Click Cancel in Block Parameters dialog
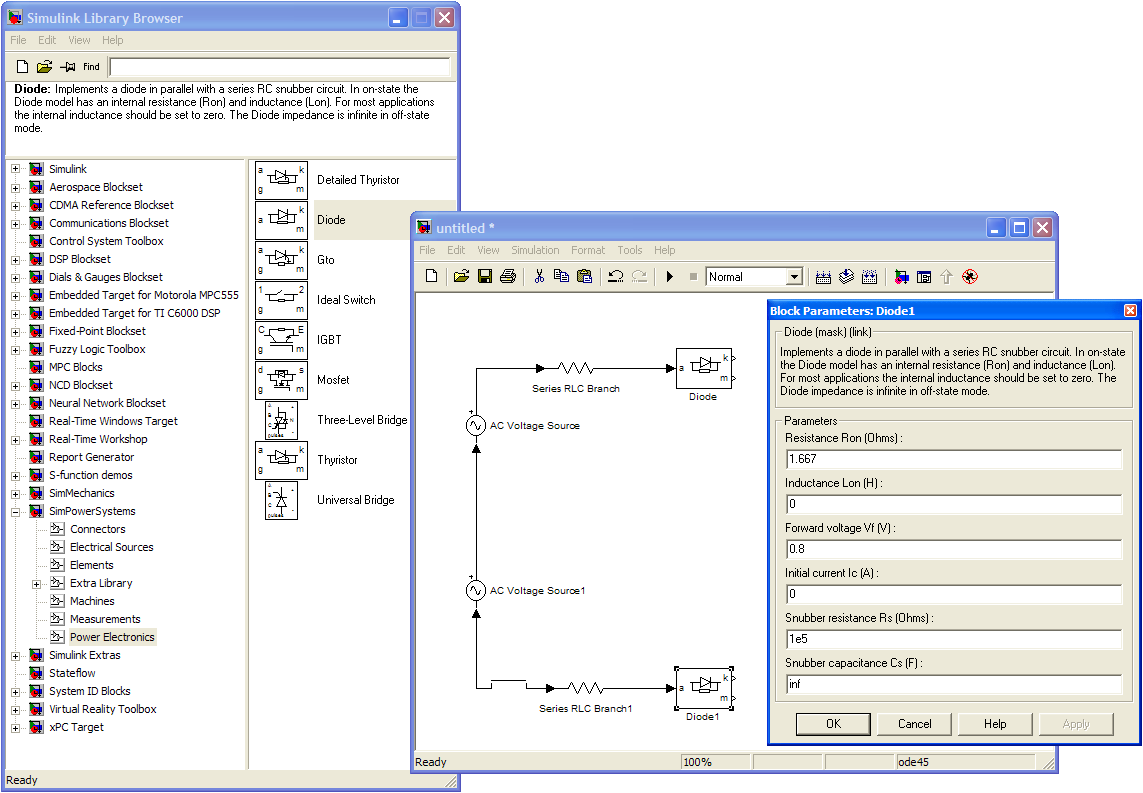The image size is (1143, 793). tap(914, 724)
